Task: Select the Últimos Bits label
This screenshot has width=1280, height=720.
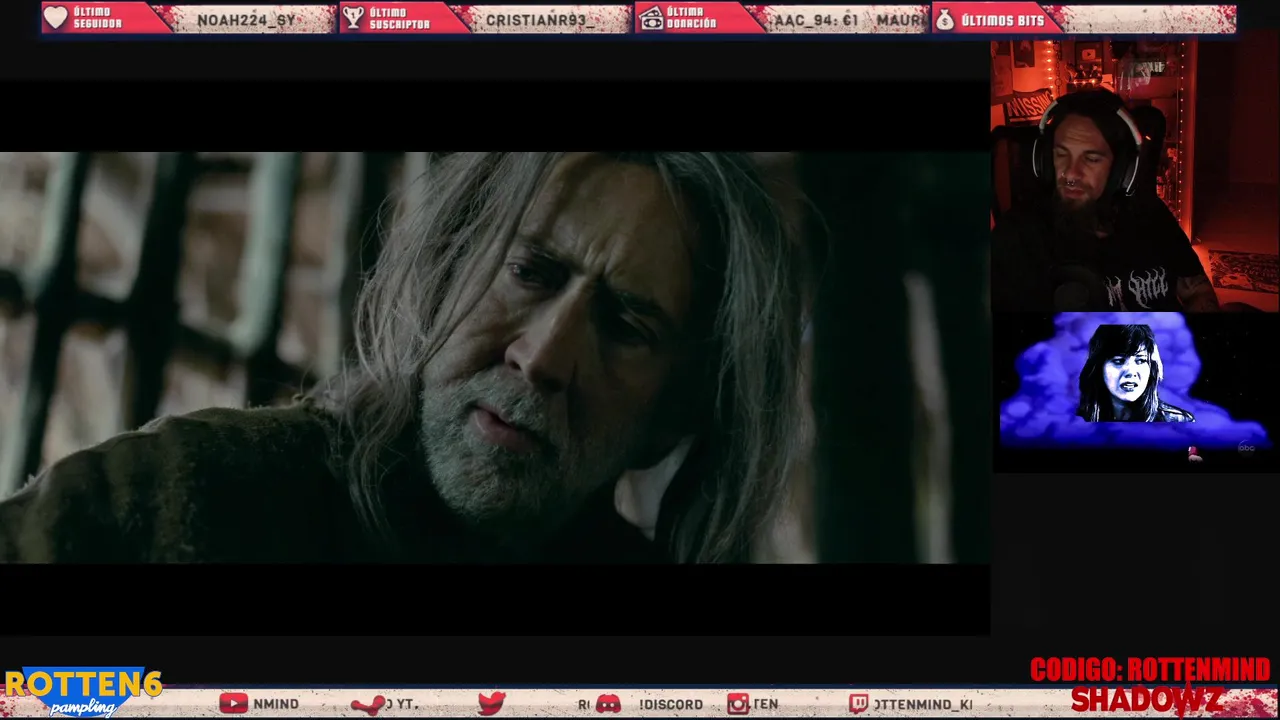Action: click(1002, 20)
